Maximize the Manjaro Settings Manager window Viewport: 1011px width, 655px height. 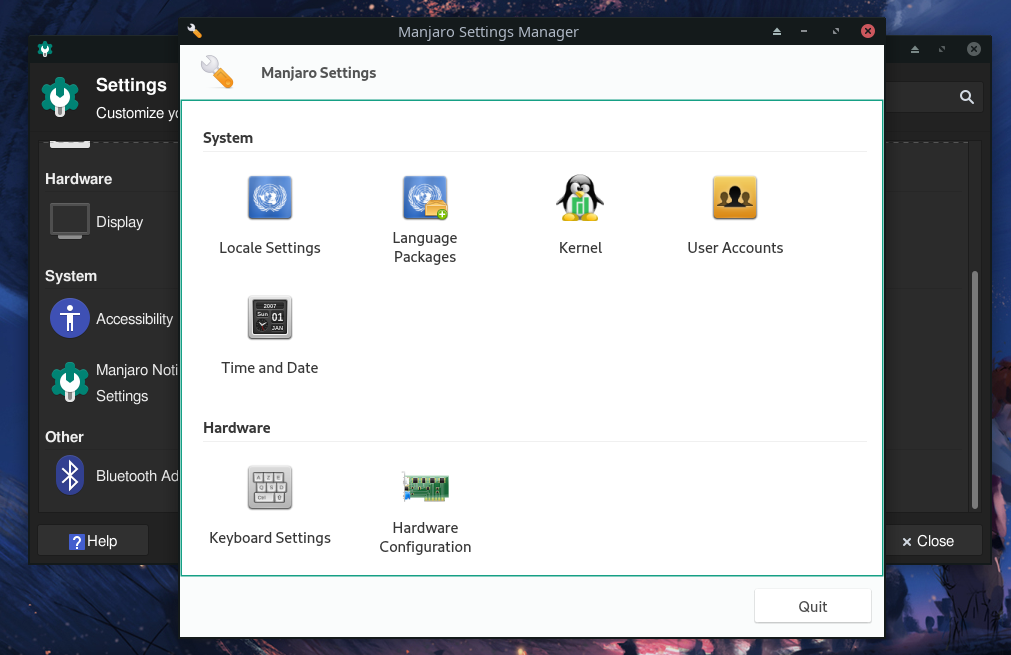point(836,31)
